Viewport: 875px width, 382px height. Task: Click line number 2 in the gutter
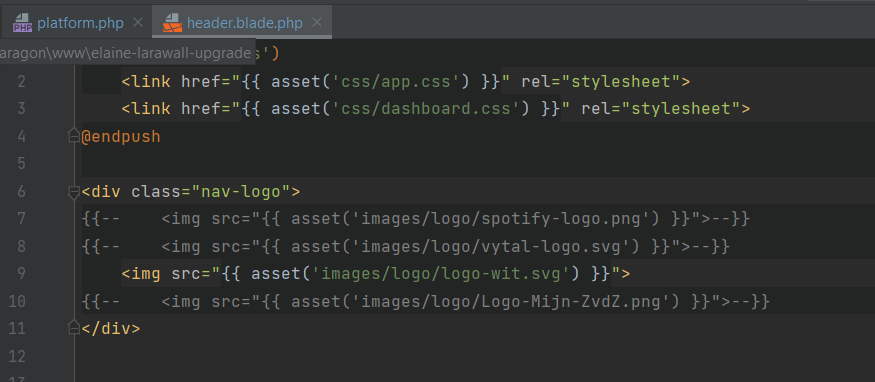click(x=21, y=82)
